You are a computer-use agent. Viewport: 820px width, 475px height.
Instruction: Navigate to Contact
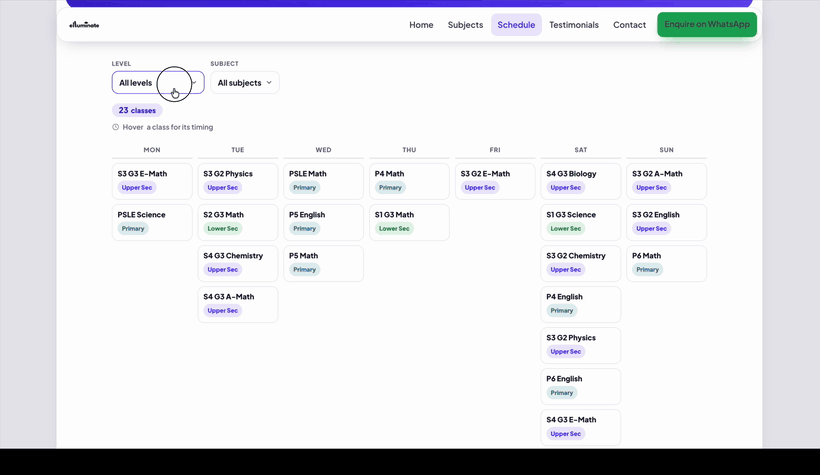click(629, 25)
